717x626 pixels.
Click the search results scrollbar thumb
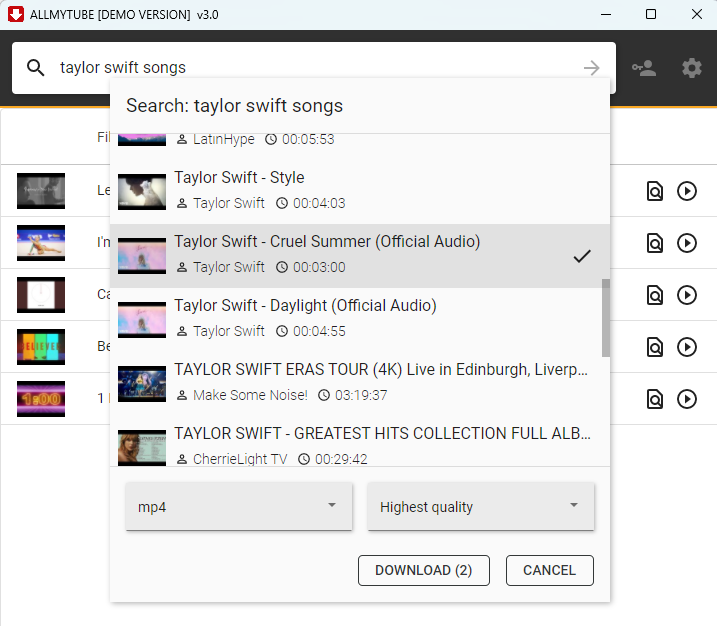[606, 318]
